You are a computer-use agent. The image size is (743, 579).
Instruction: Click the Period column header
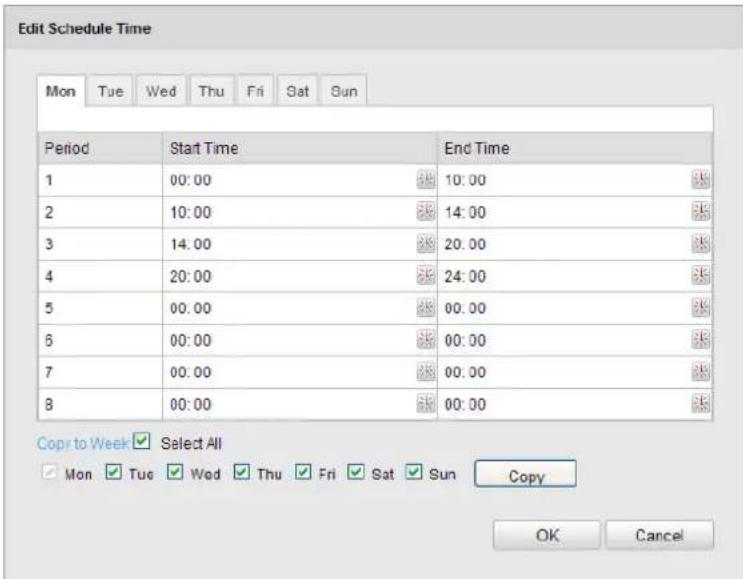coord(100,148)
